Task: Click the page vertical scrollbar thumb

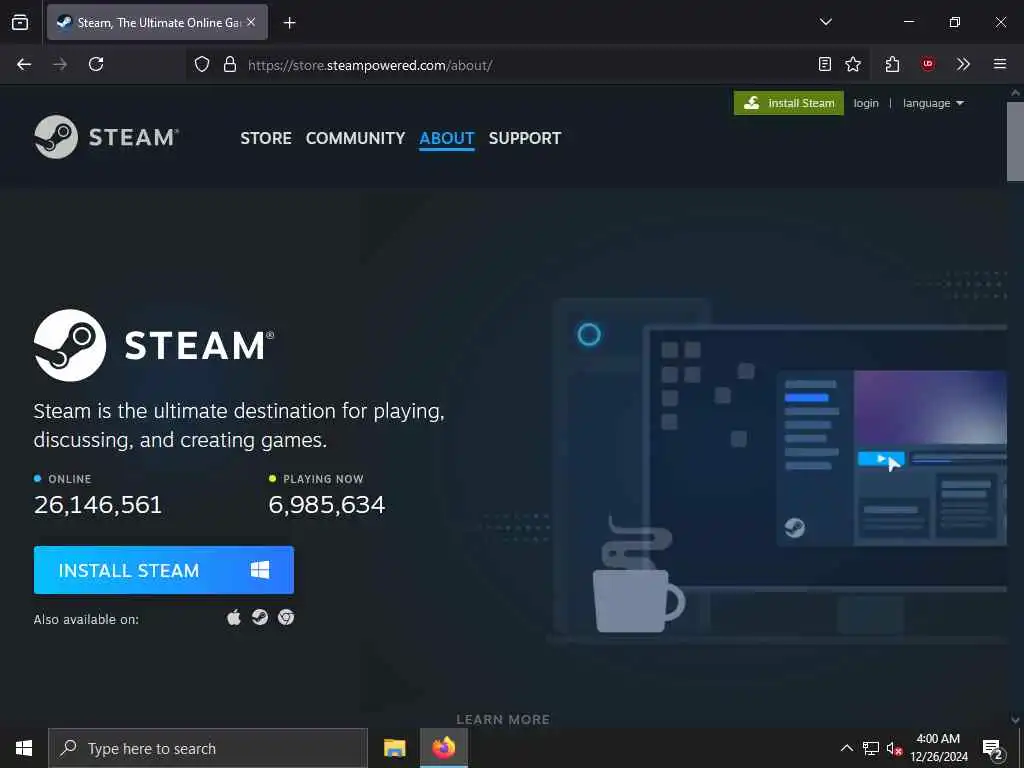Action: tap(1016, 140)
